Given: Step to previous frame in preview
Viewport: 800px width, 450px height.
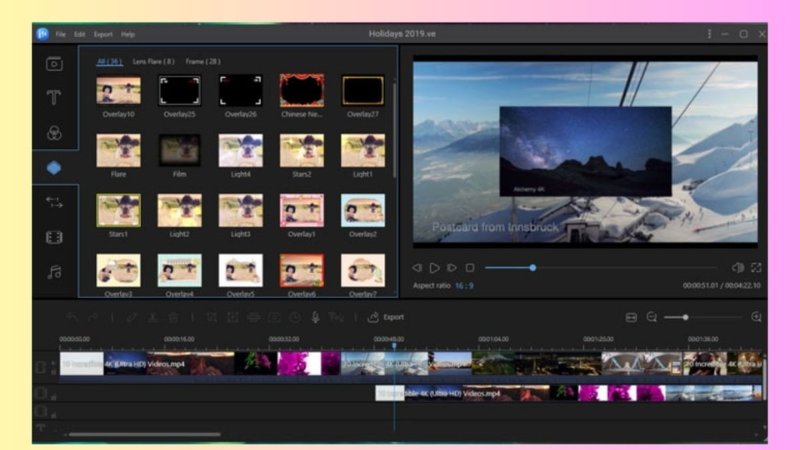Looking at the screenshot, I should [417, 268].
